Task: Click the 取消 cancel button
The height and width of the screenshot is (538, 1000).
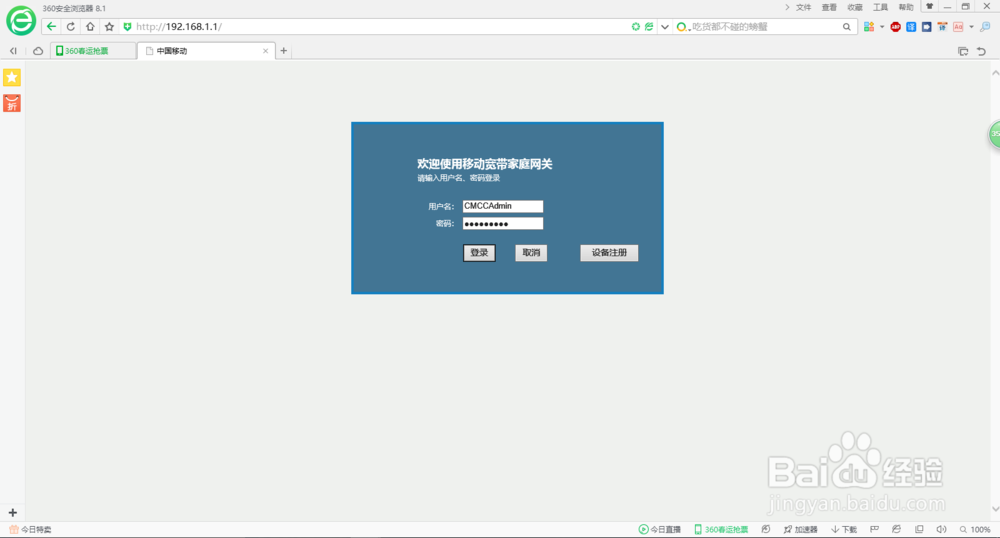Action: point(531,252)
